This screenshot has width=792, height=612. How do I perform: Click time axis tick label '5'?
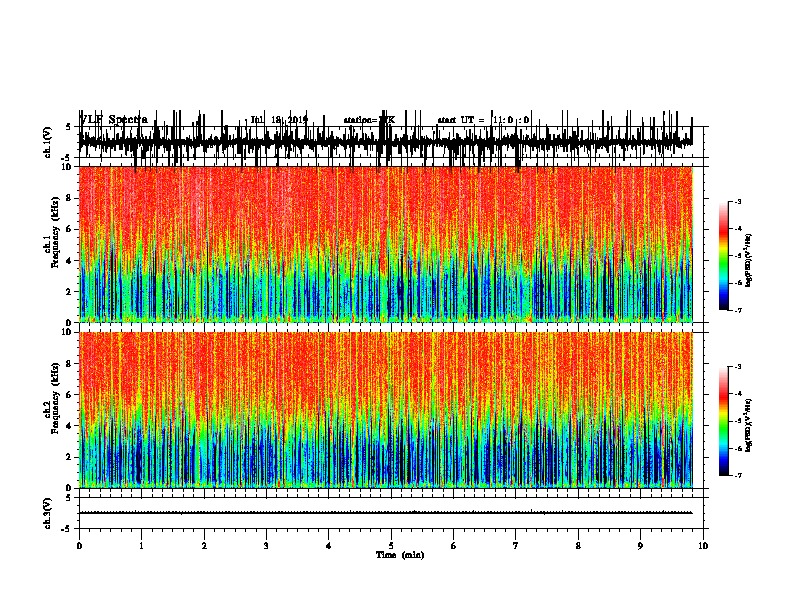tap(391, 546)
